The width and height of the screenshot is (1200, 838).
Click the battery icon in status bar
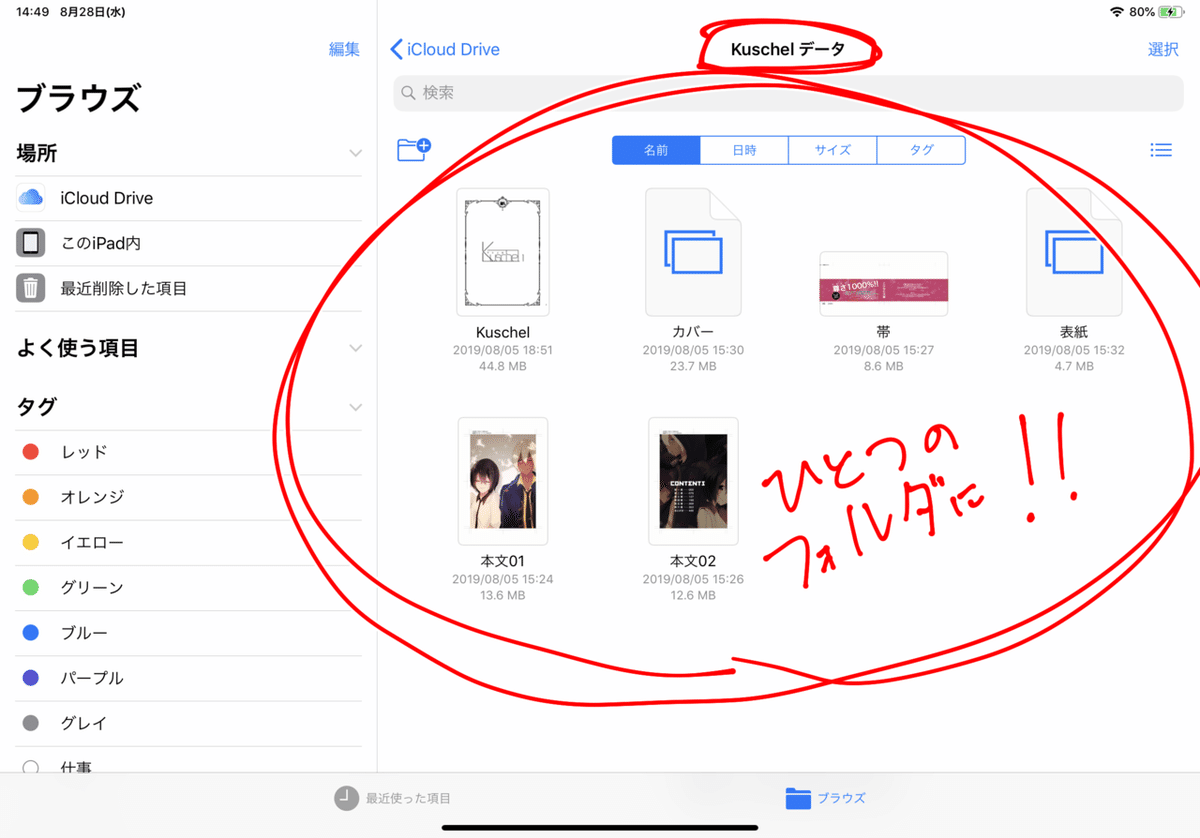[1173, 12]
